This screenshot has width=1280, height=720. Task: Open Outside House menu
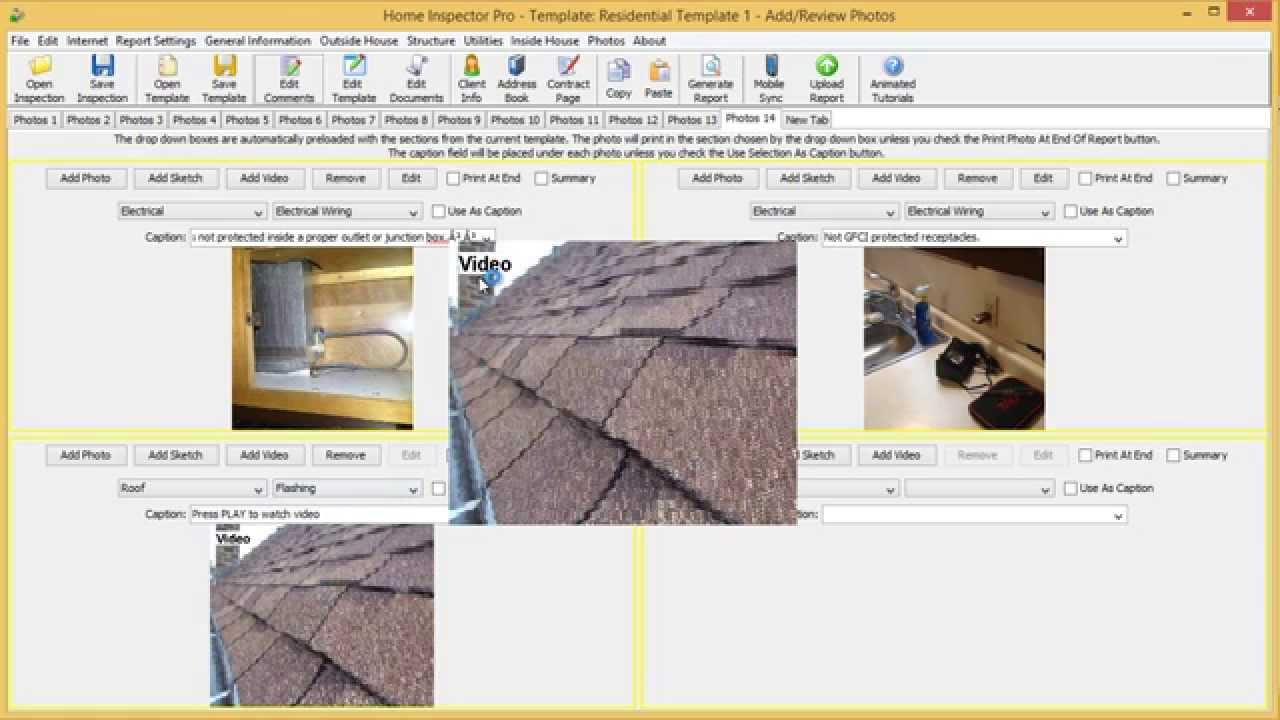click(359, 41)
